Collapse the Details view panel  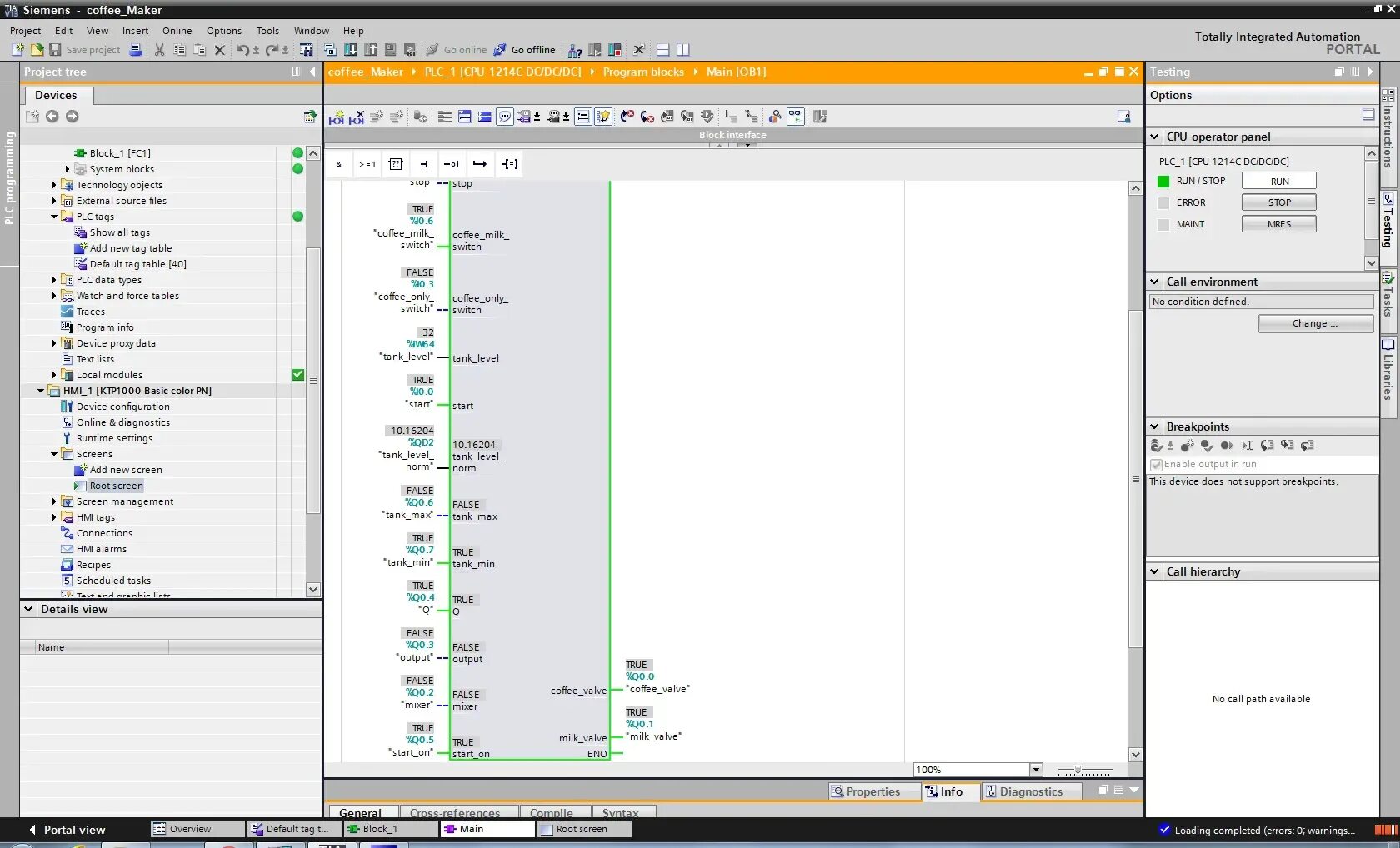click(28, 610)
